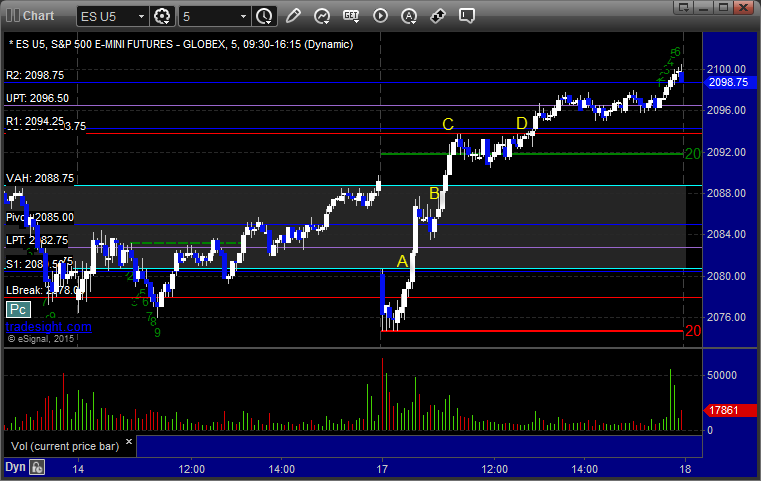Click the play replay button icon
Viewport: 761px width, 481px height.
click(x=380, y=16)
